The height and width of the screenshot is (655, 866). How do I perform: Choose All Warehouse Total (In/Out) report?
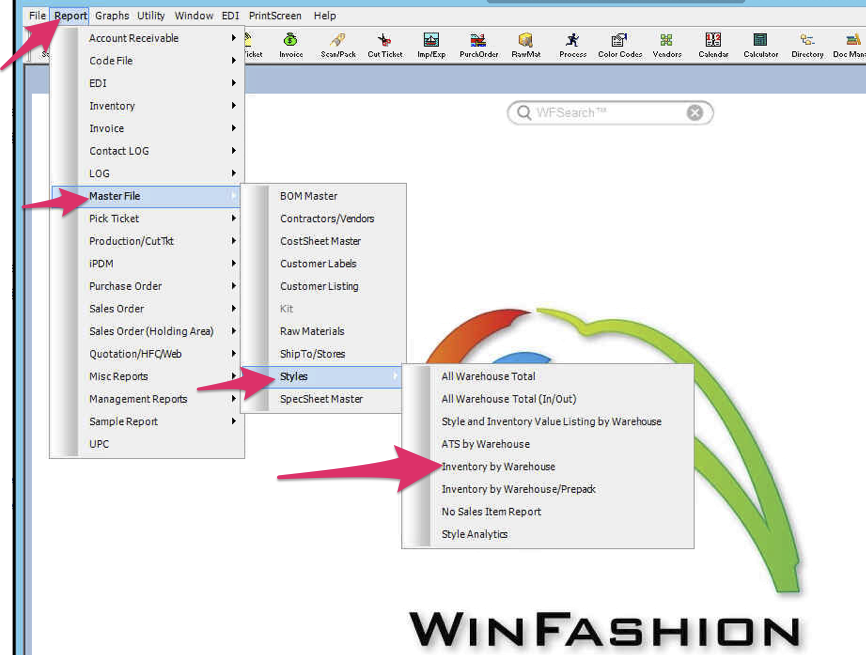548,399
